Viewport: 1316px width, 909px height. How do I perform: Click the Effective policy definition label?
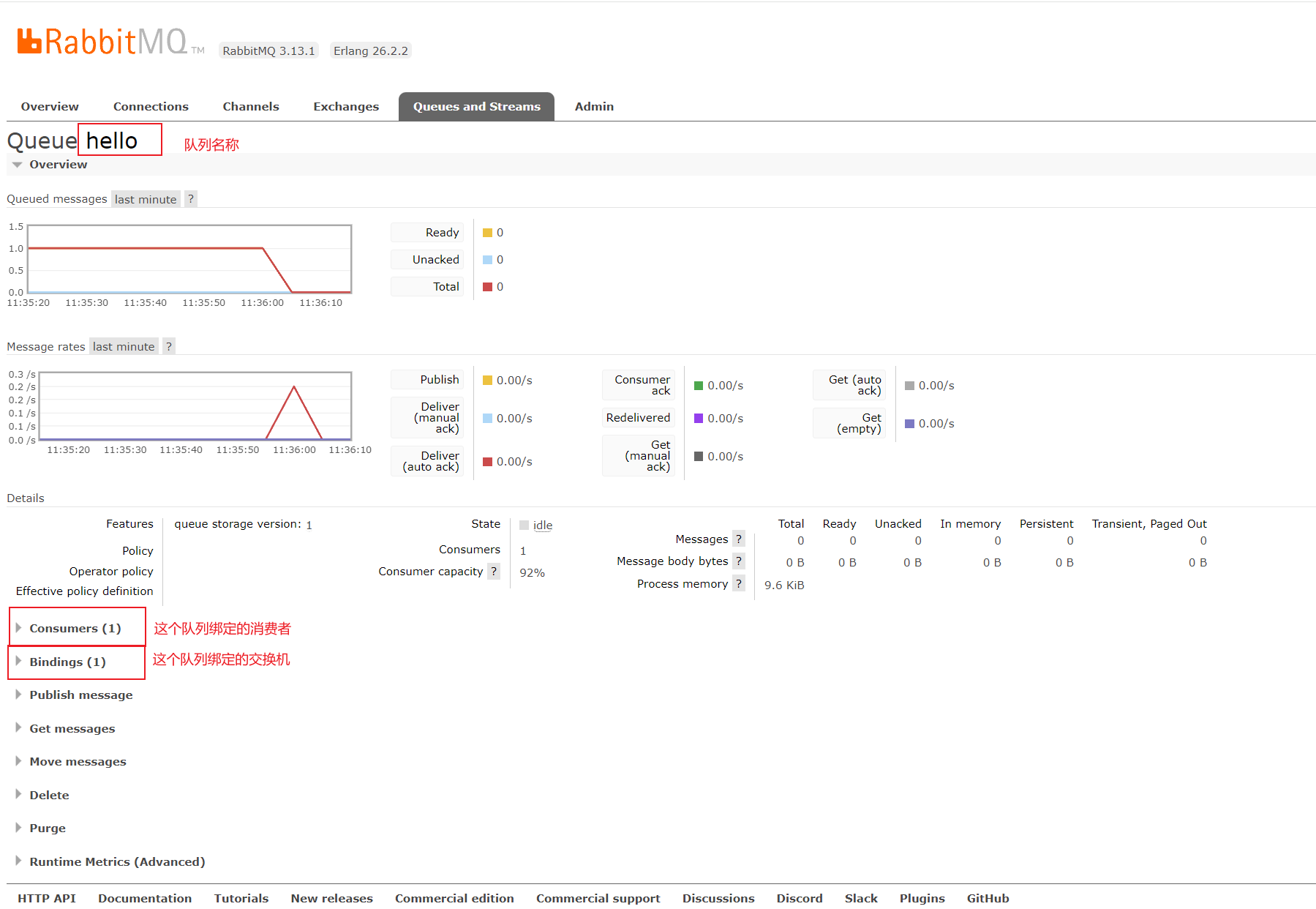click(85, 591)
